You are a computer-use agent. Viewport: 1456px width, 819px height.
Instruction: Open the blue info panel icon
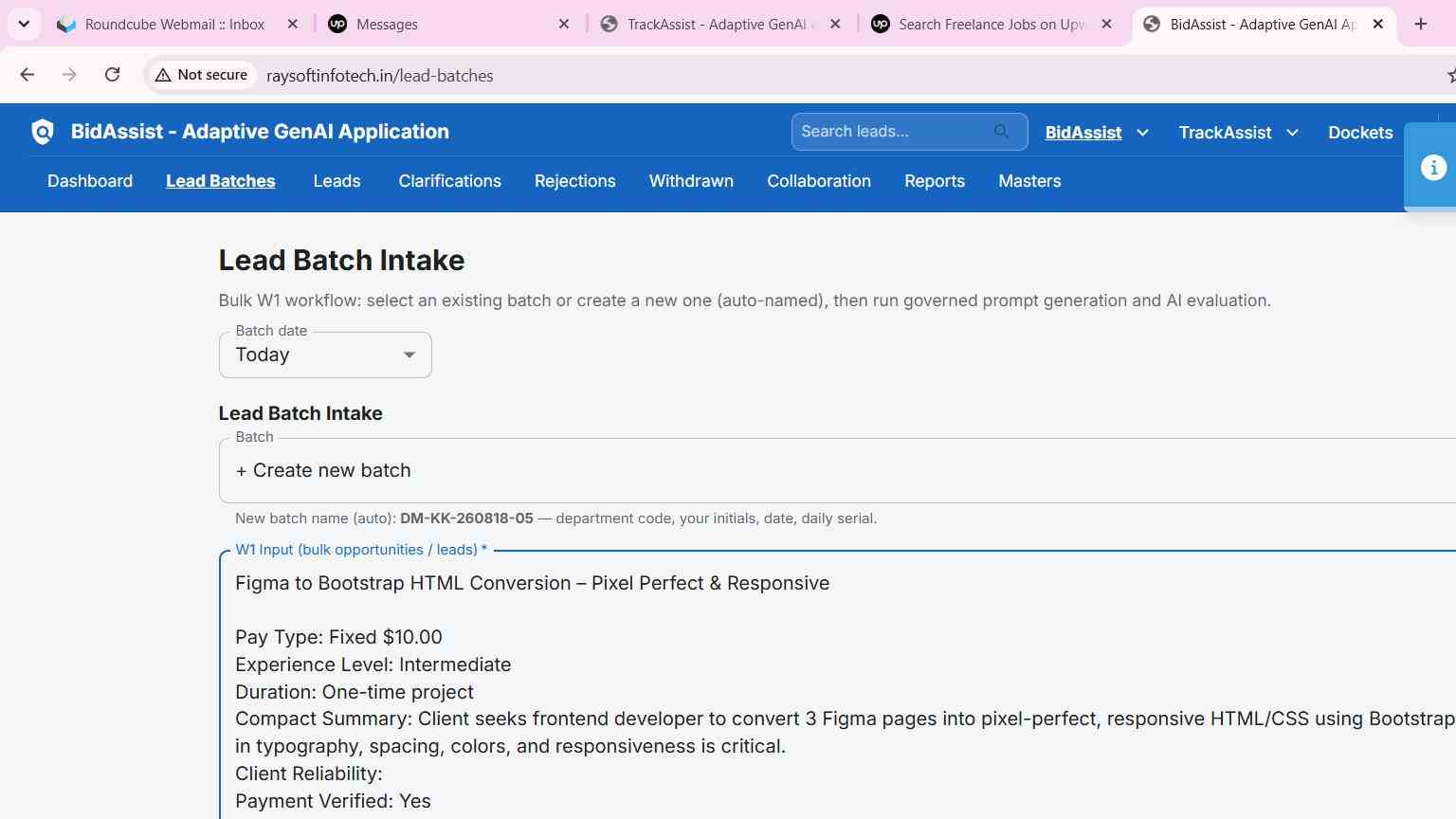pyautogui.click(x=1433, y=168)
